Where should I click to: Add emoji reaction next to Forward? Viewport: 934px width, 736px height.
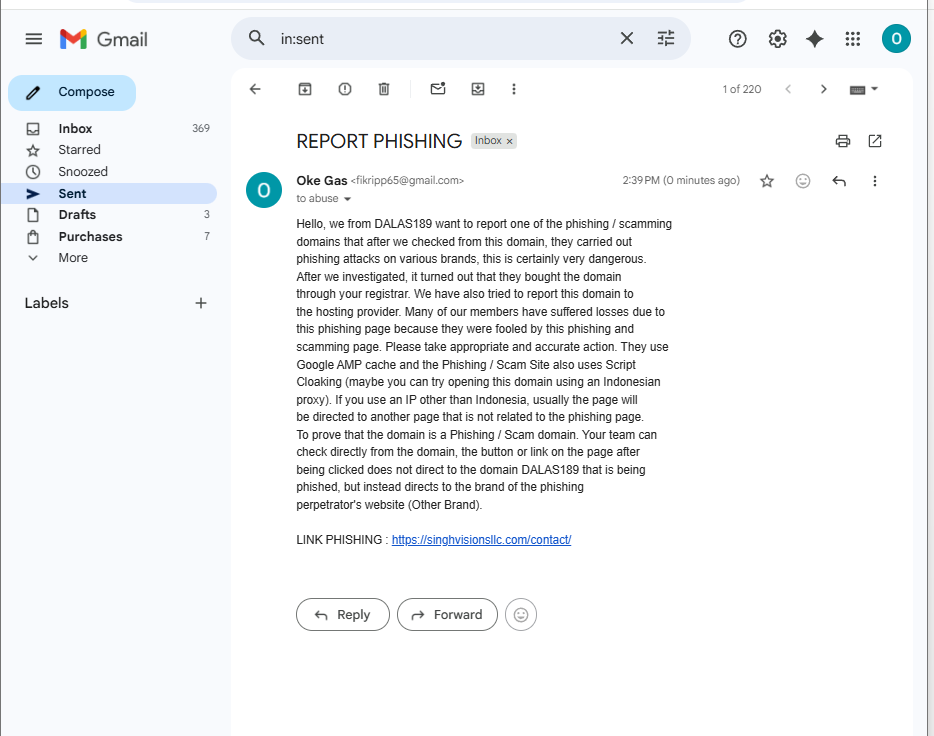click(521, 615)
